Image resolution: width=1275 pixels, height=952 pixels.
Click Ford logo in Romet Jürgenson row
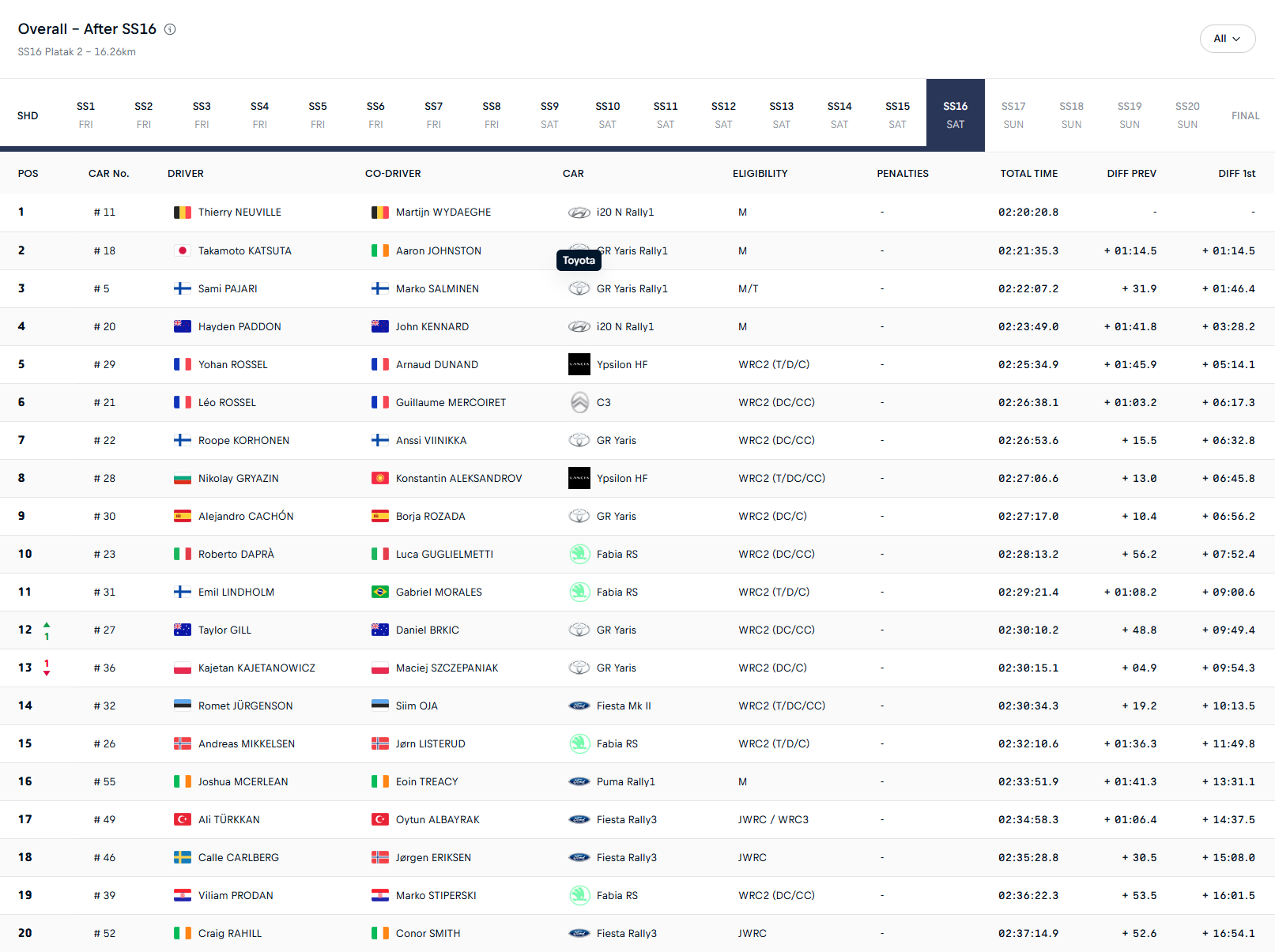tap(579, 706)
